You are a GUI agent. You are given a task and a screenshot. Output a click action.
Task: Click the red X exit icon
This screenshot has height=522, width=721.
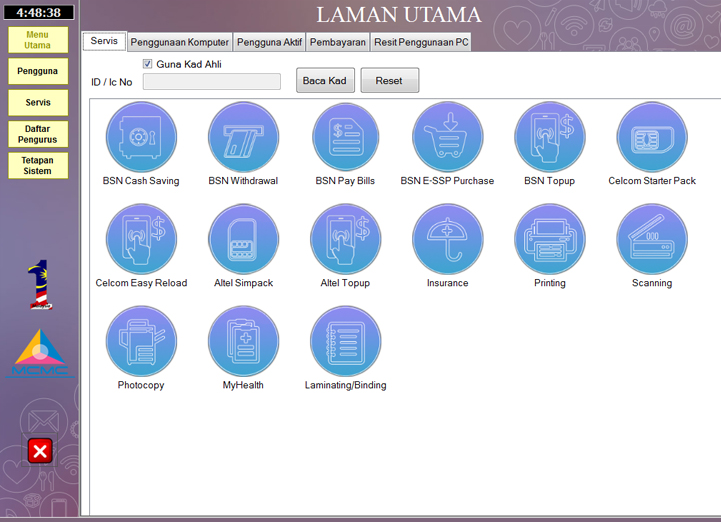click(x=40, y=451)
